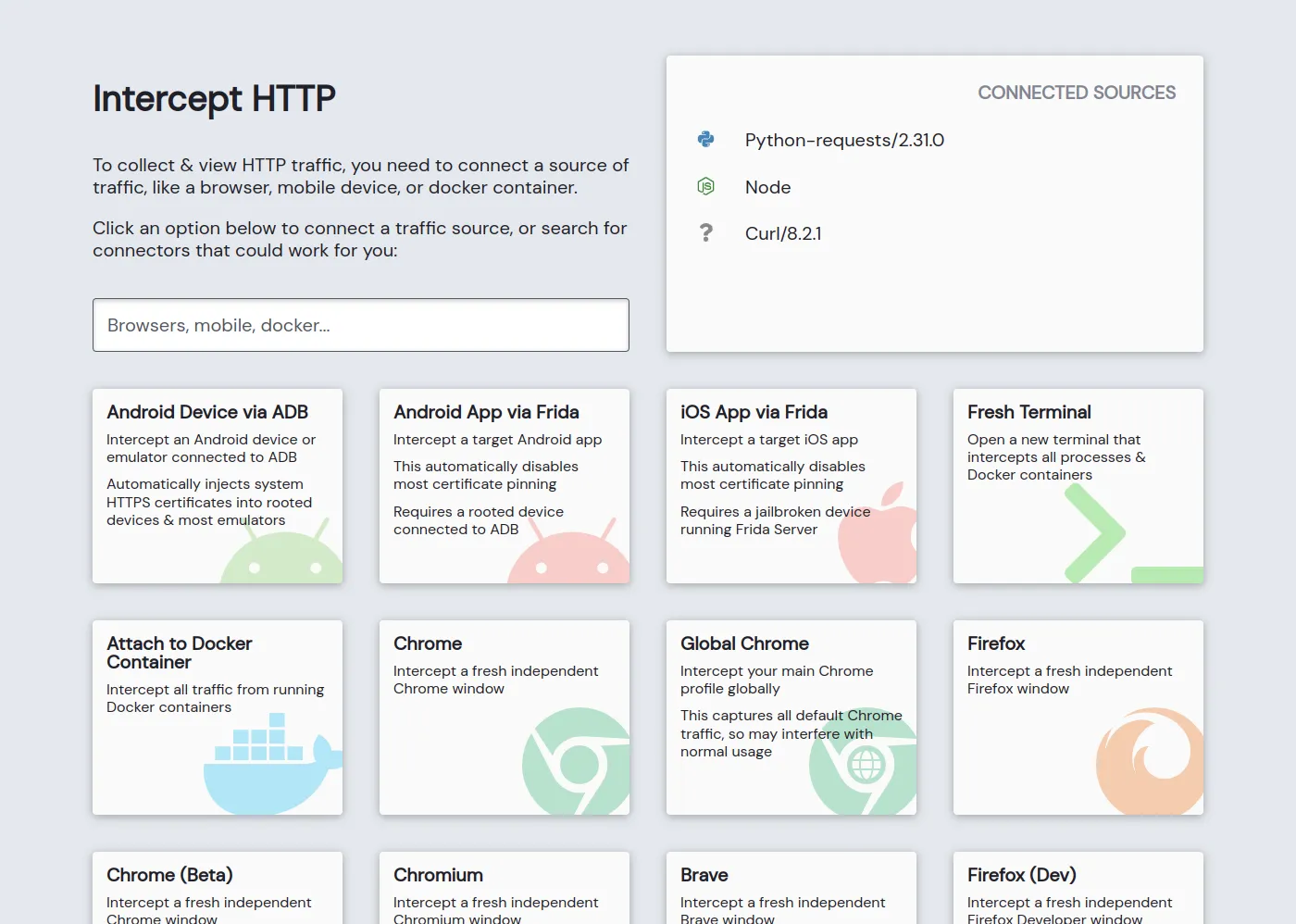This screenshot has width=1296, height=924.
Task: Click the Global Chrome globe icon
Action: (866, 765)
